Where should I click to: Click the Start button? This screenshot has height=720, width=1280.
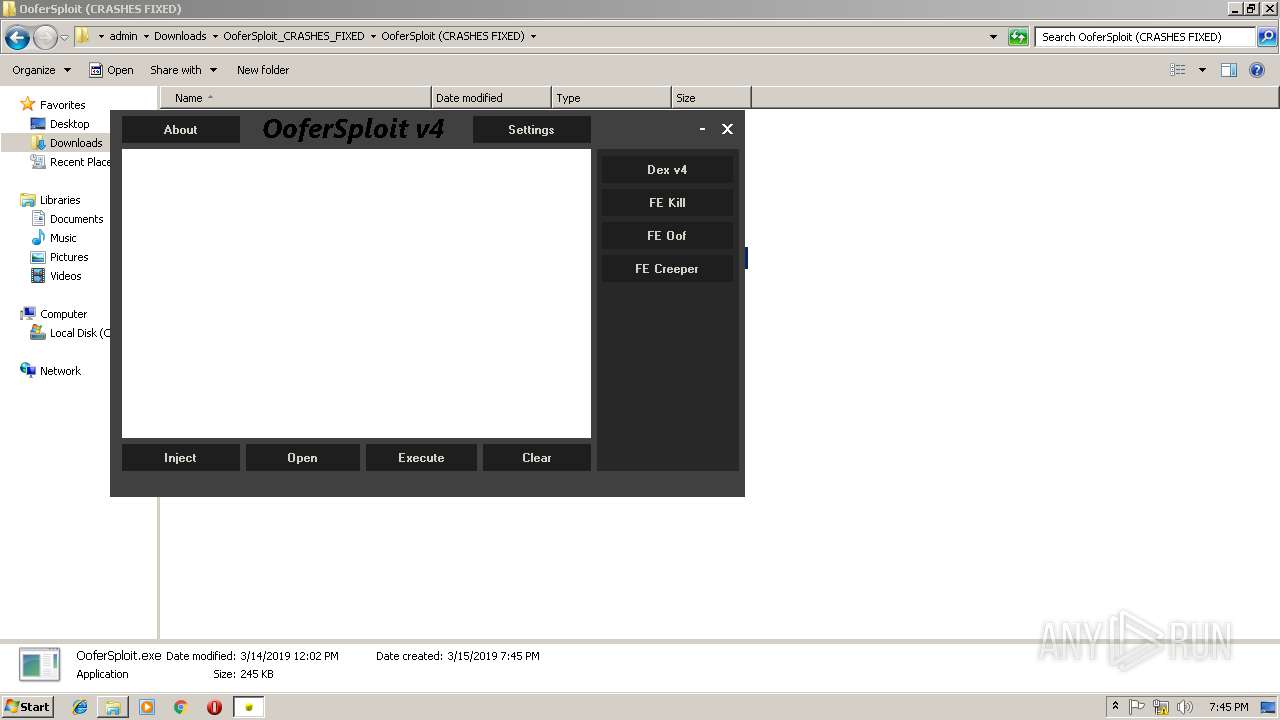click(x=27, y=706)
